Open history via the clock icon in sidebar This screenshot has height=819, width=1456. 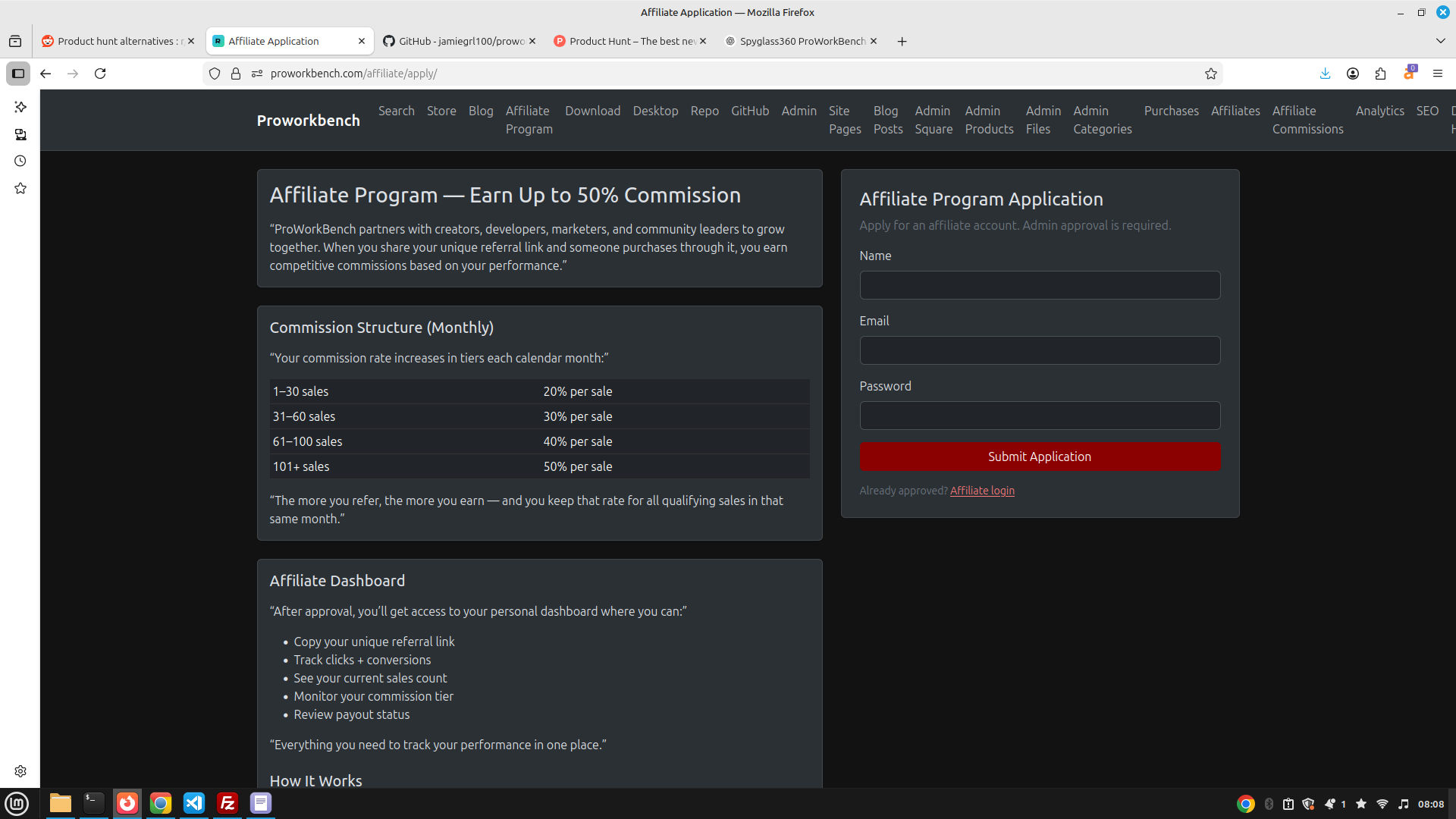point(20,161)
